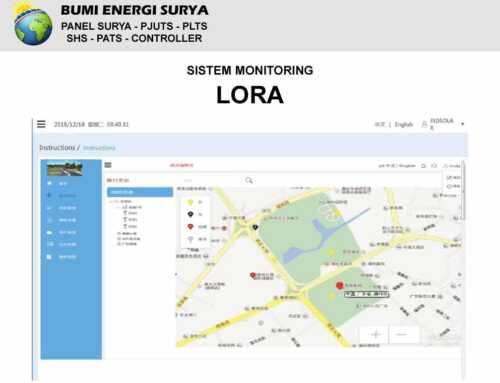Click the document icon at bottom of sidebar menu
Viewport: 500px width, 383px height.
(49, 257)
